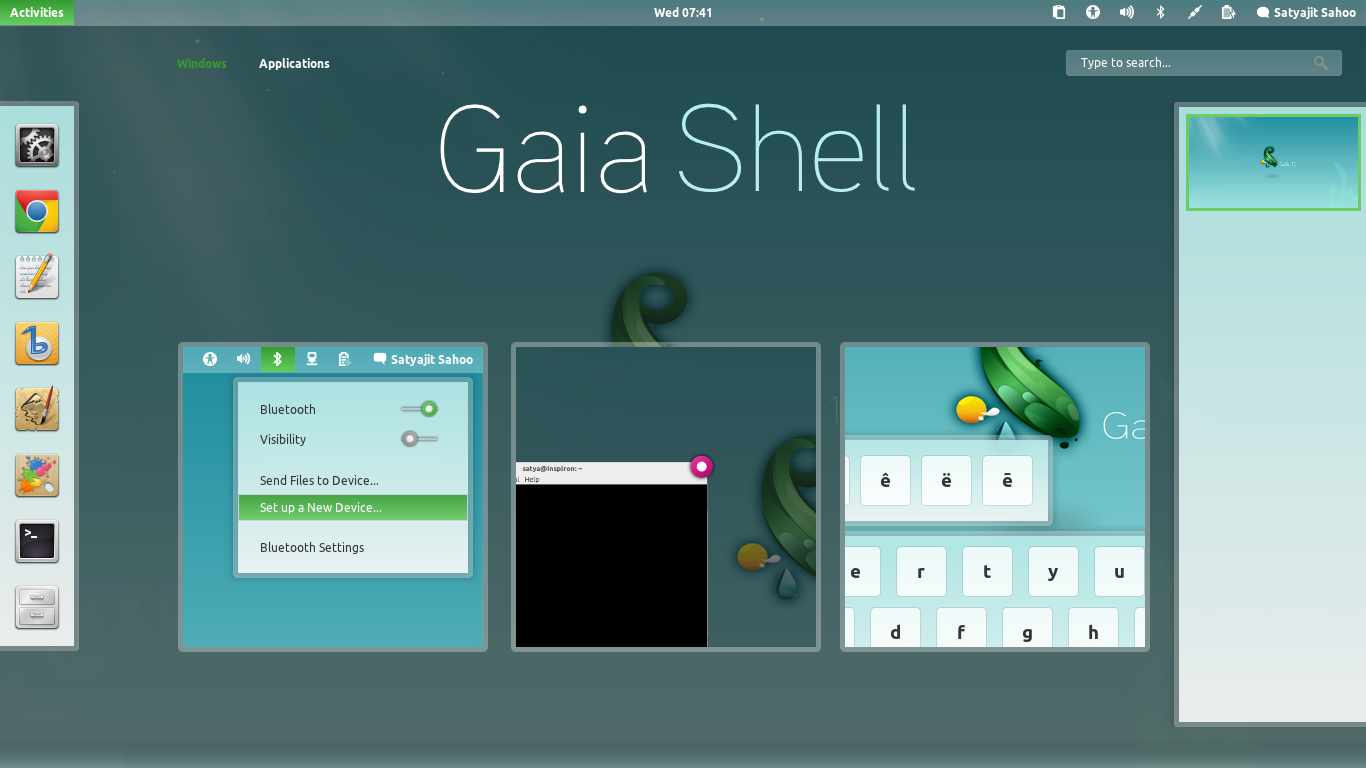Image resolution: width=1366 pixels, height=768 pixels.
Task: Open the accessibility menu in top bar
Action: pos(1093,12)
